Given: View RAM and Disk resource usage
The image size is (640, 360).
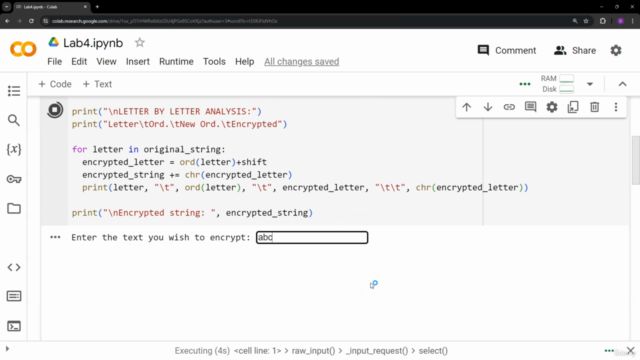Looking at the screenshot, I should (558, 84).
